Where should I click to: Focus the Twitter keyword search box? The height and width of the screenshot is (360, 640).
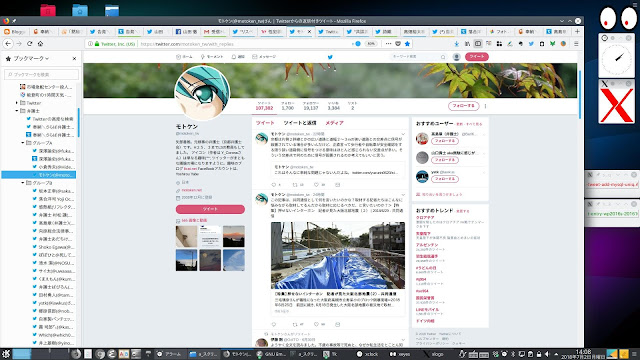pos(418,57)
